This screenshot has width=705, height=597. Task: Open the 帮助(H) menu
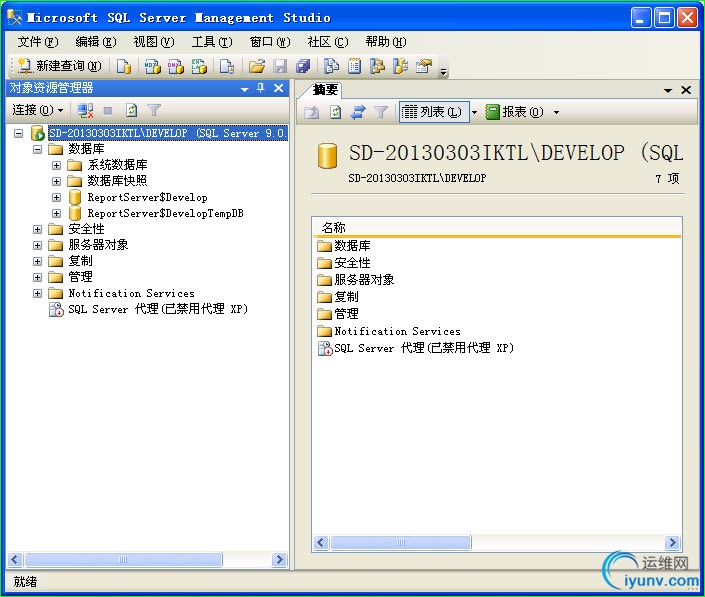click(386, 42)
